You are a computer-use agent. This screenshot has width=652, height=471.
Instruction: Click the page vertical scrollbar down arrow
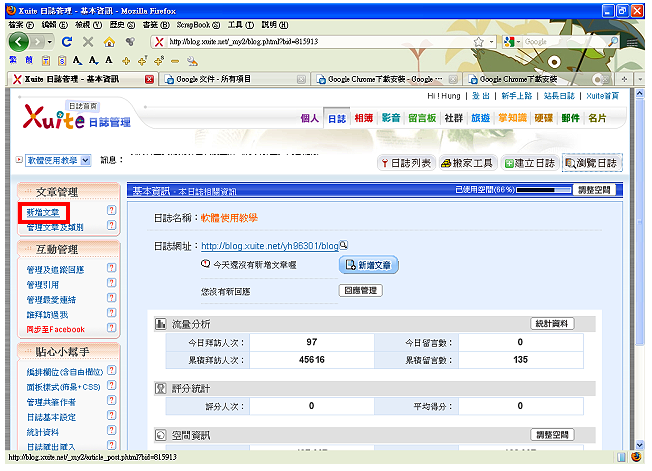(640, 445)
